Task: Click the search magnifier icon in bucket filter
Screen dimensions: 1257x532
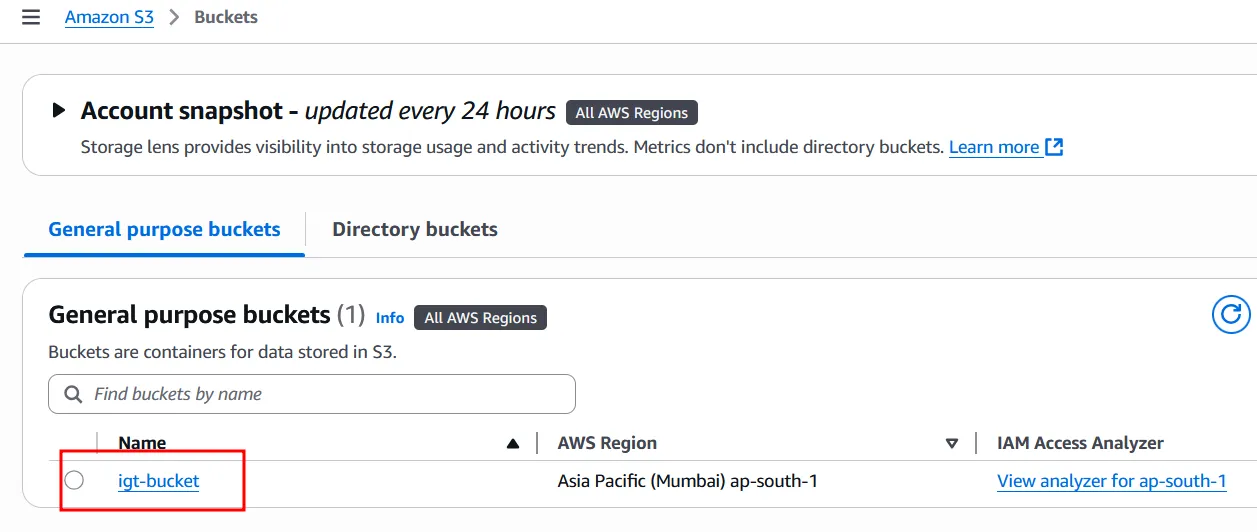Action: click(73, 394)
